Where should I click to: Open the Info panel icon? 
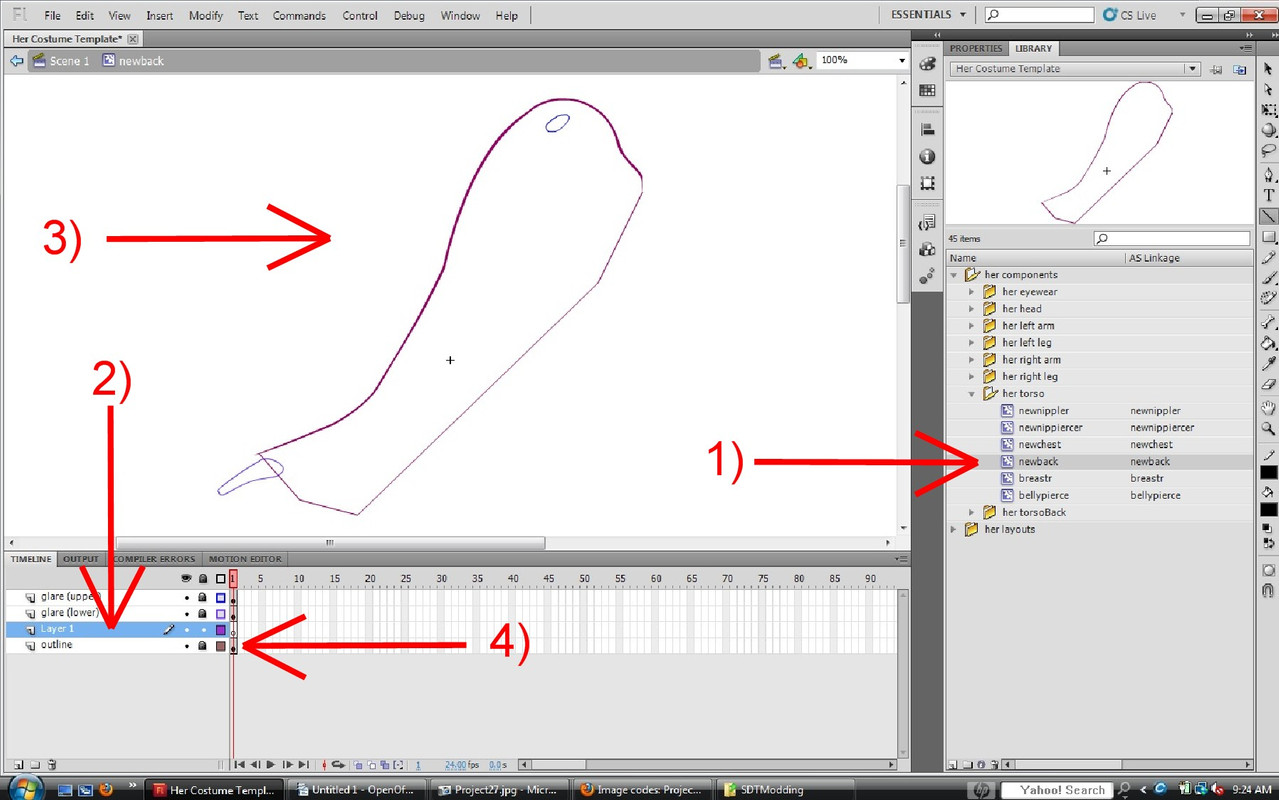click(927, 157)
